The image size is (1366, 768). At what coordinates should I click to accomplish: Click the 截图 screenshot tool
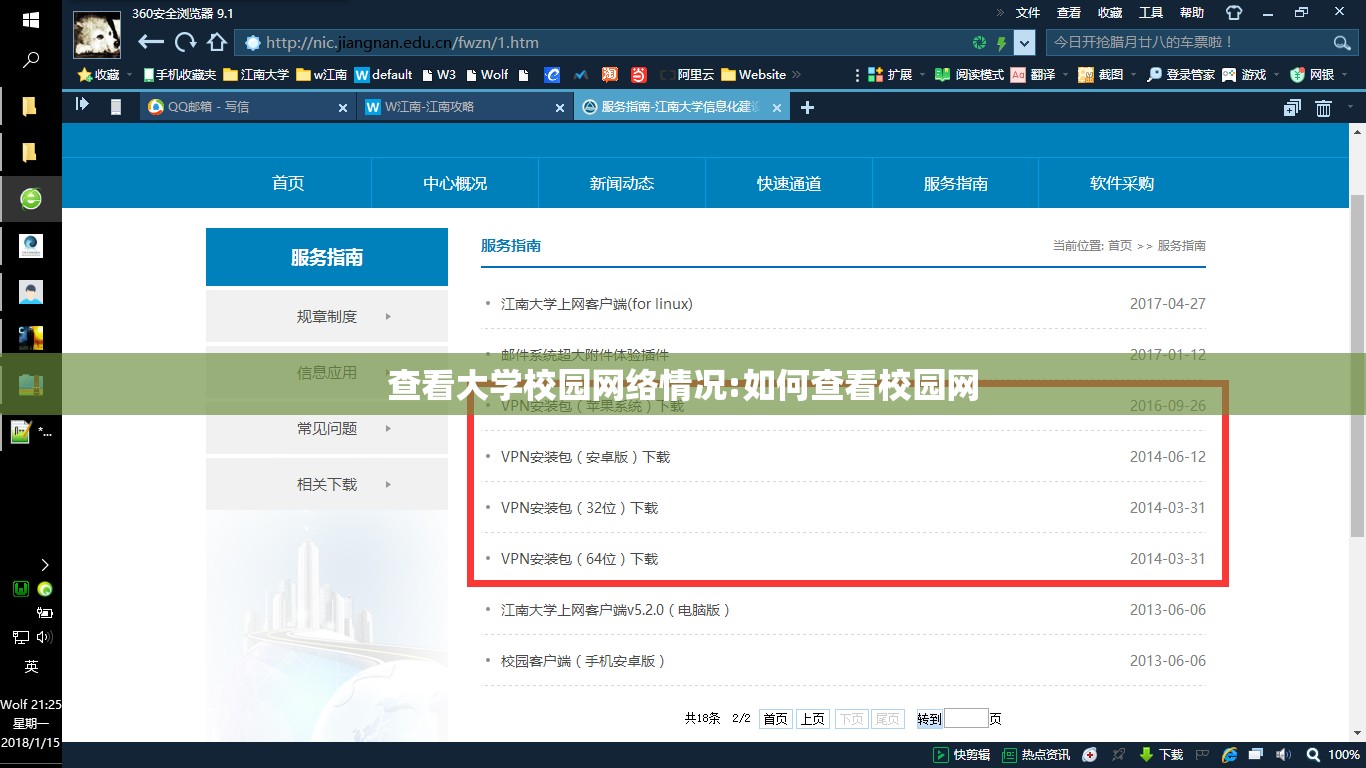[1102, 75]
